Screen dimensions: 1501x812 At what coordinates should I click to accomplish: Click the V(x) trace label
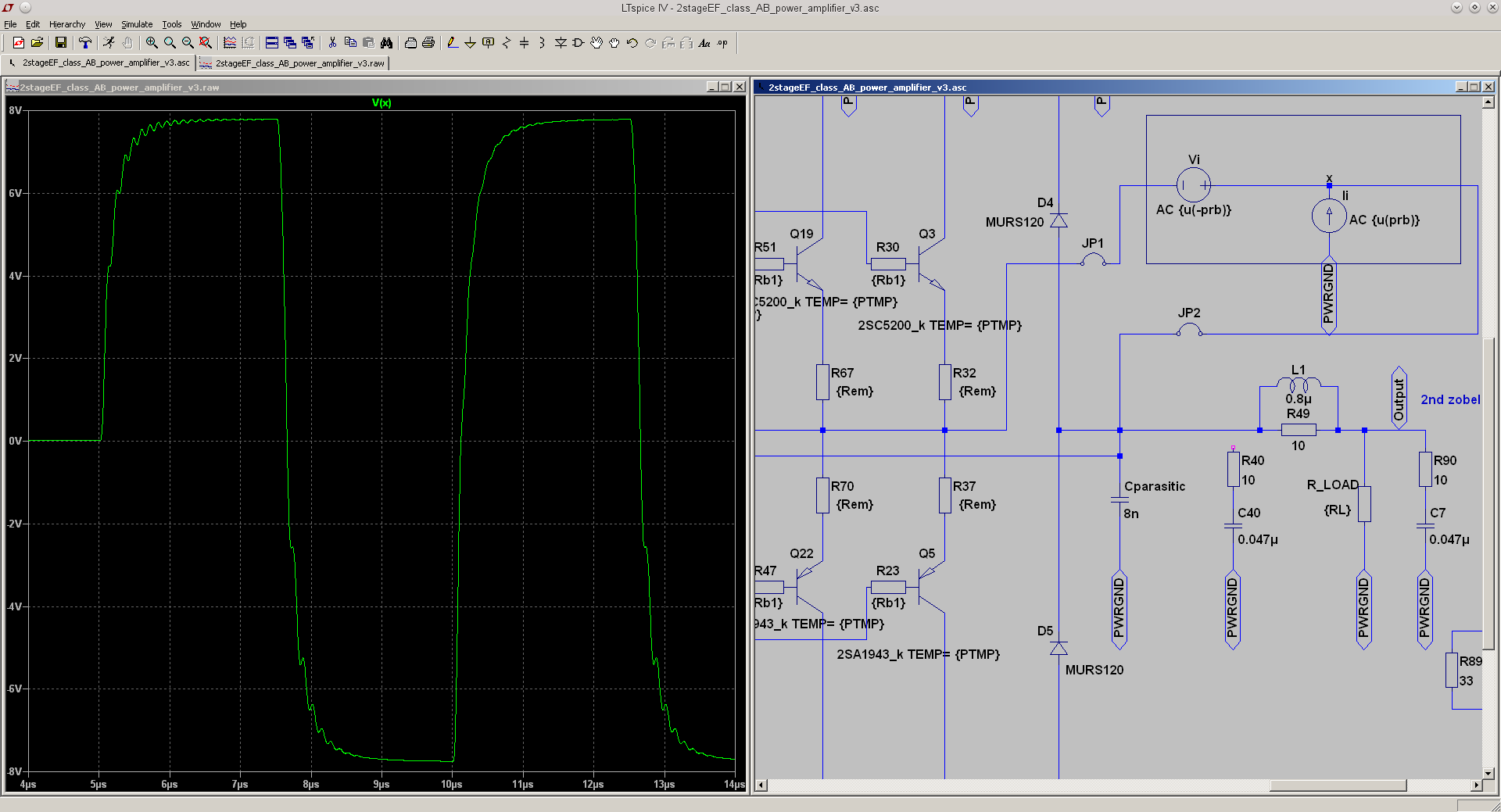coord(382,102)
